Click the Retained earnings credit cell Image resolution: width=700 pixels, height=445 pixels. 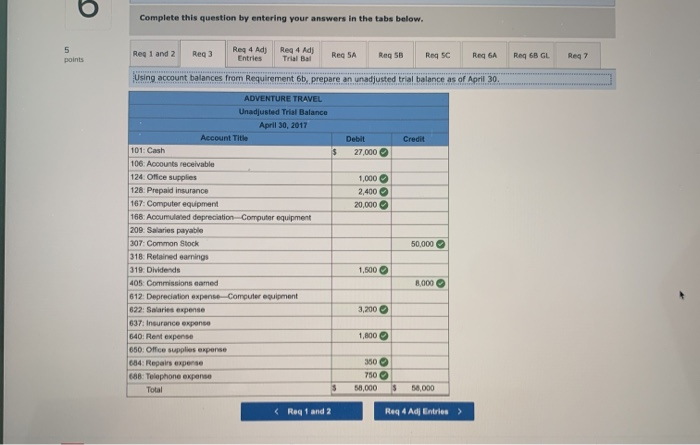pyautogui.click(x=420, y=257)
